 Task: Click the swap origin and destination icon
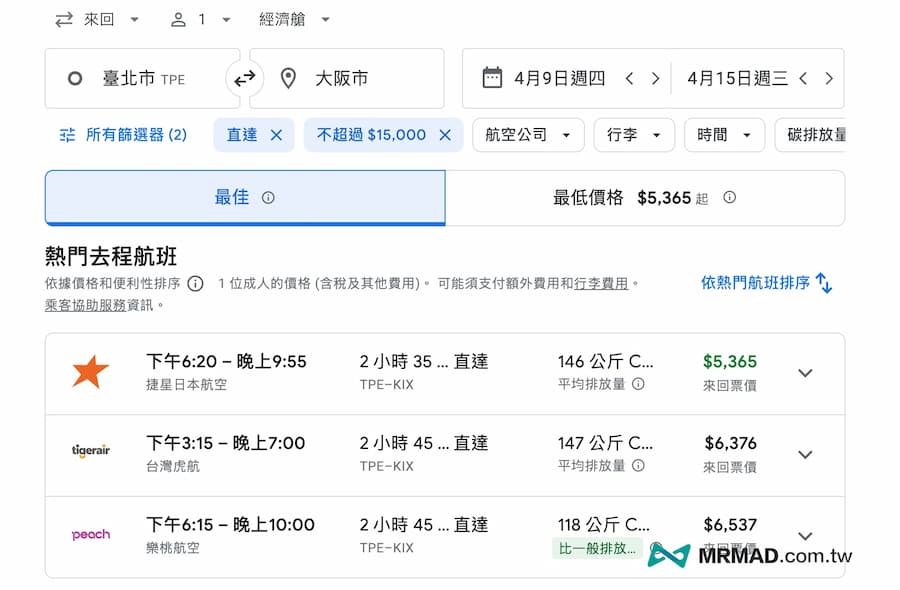click(245, 78)
